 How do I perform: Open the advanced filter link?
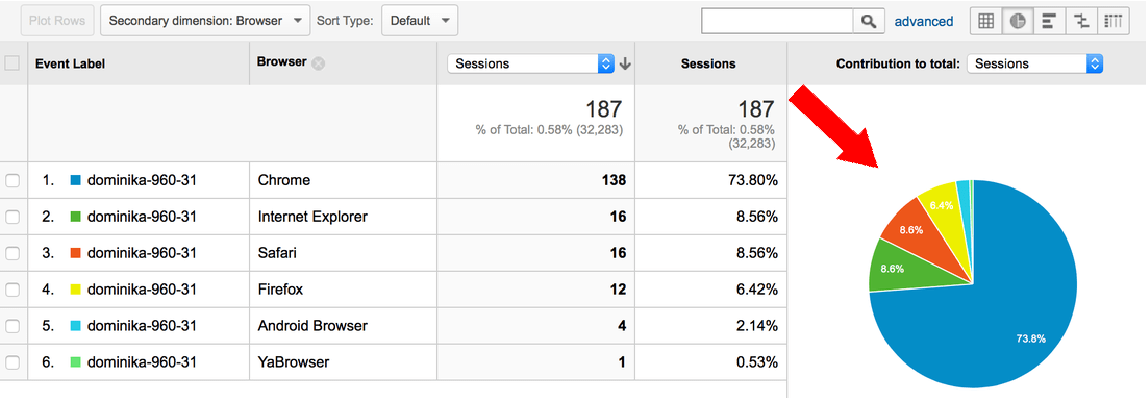tap(924, 21)
